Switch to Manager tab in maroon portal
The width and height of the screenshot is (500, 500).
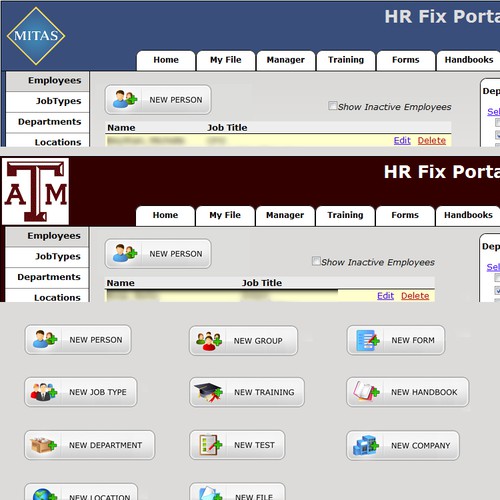coord(285,216)
